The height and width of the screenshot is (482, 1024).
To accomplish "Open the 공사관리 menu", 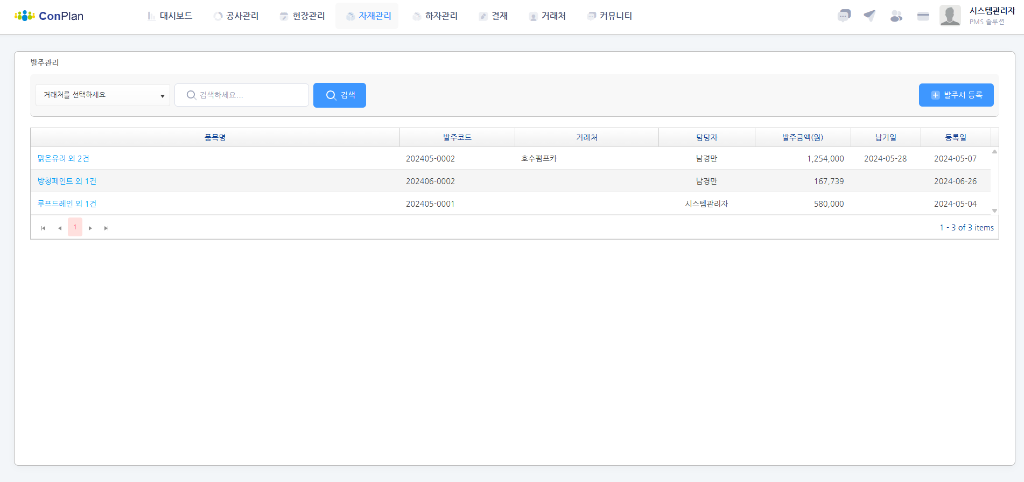I will (x=236, y=16).
